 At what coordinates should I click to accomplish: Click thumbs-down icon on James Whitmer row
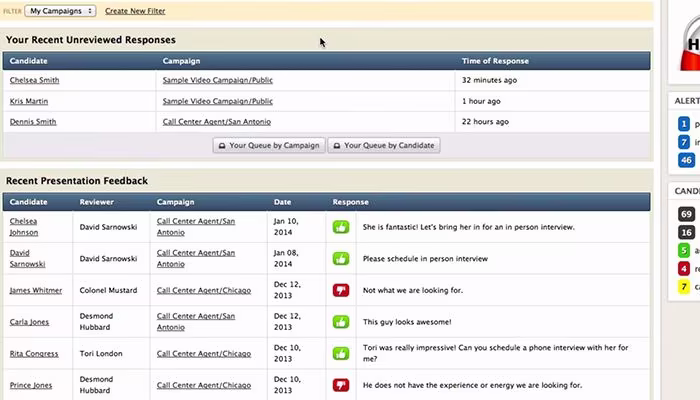(x=341, y=290)
